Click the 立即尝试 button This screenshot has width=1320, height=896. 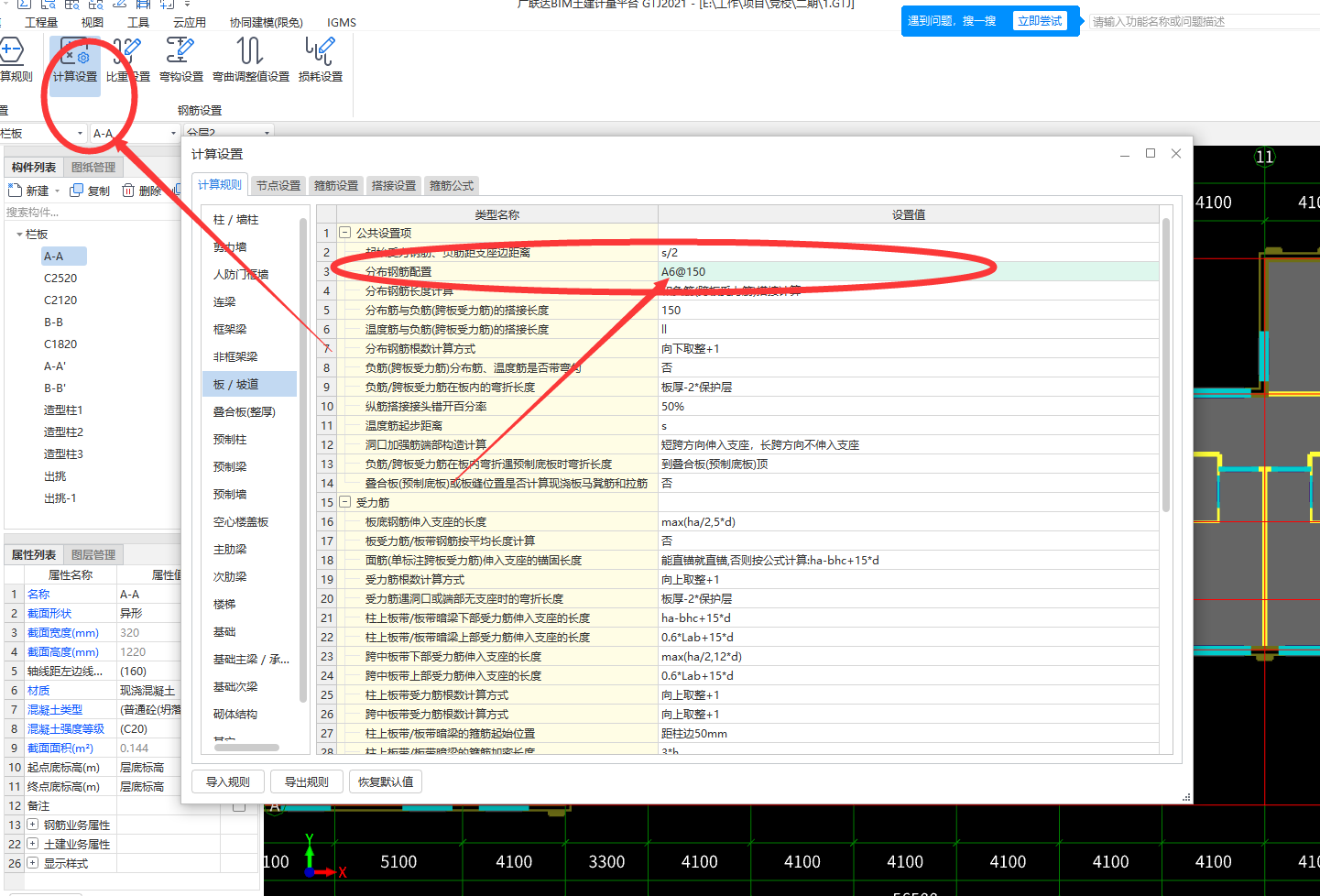1040,20
